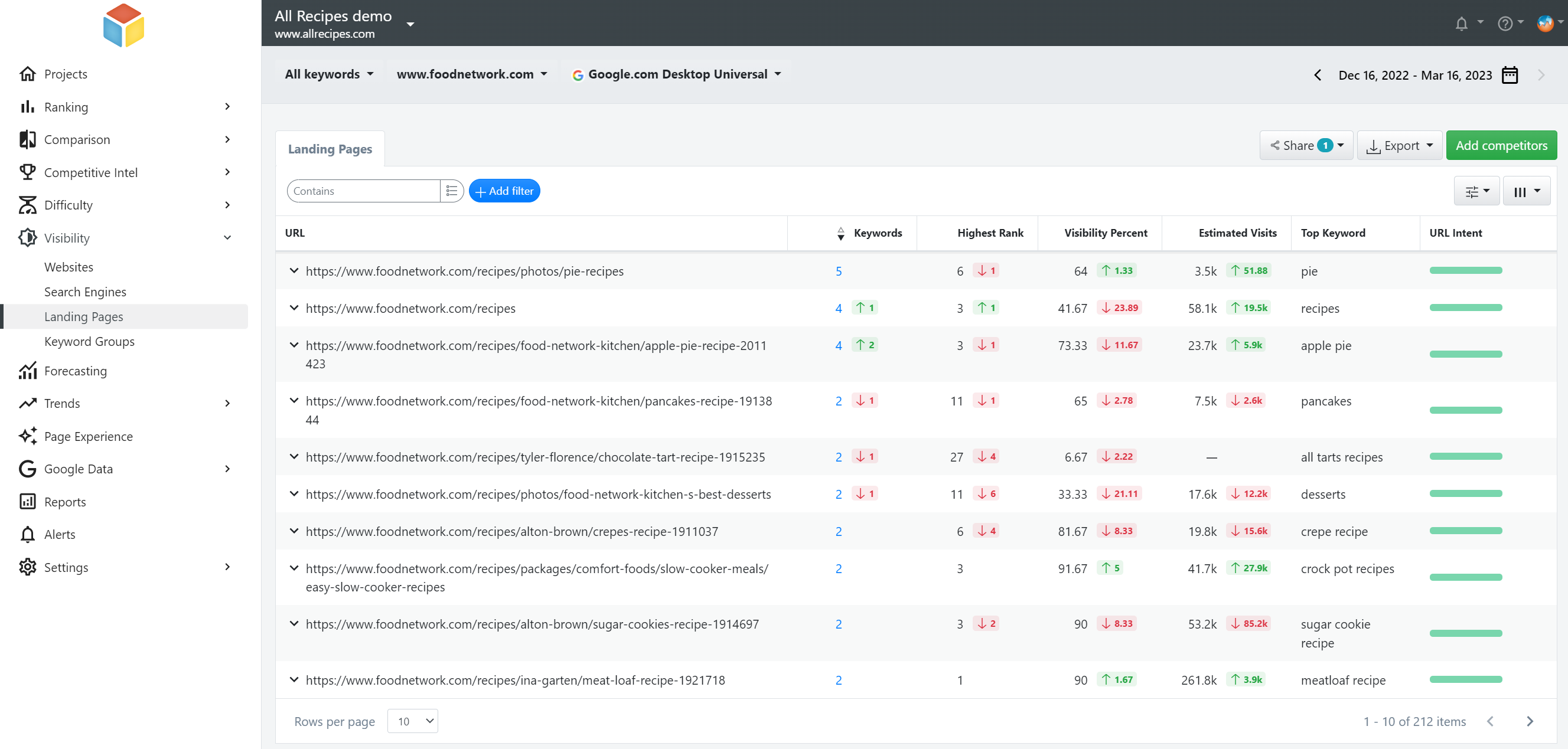The height and width of the screenshot is (749, 1568).
Task: Open the Landing Pages tab
Action: tap(329, 149)
